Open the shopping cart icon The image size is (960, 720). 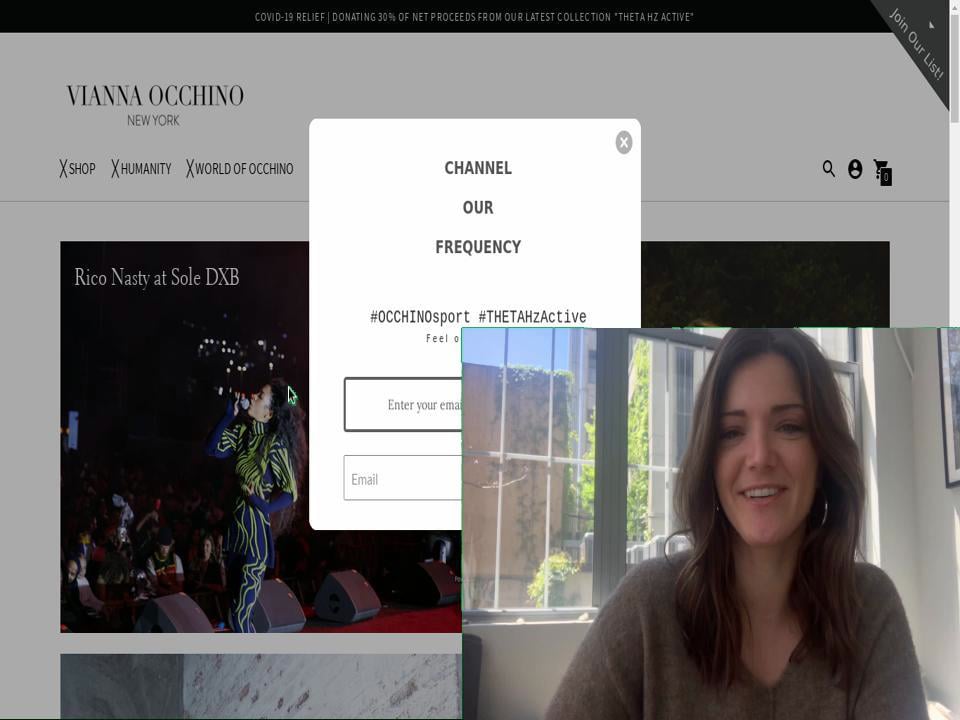pyautogui.click(x=882, y=171)
